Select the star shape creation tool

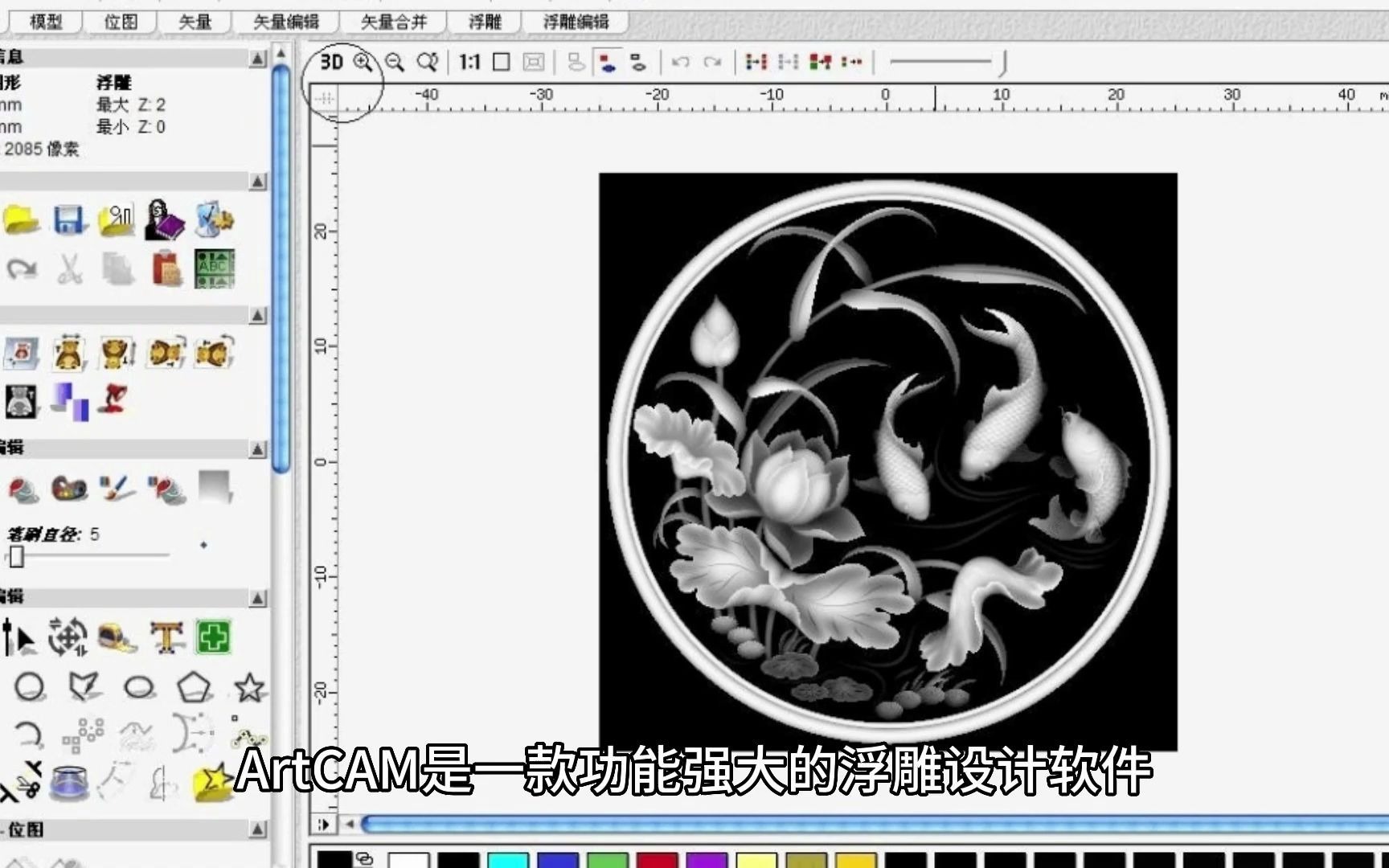pyautogui.click(x=249, y=685)
